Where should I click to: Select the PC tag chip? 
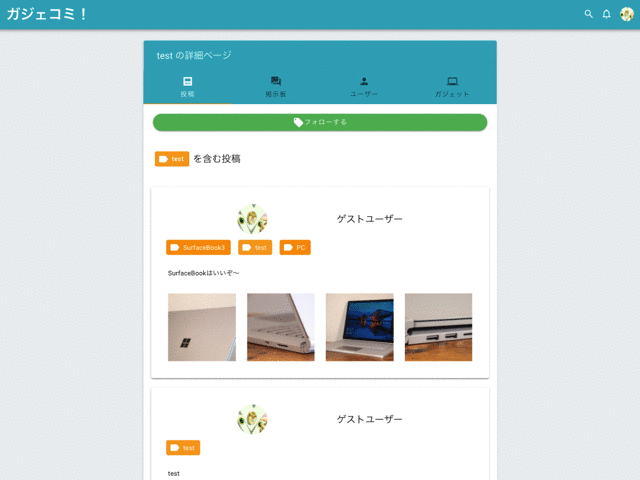coord(295,247)
